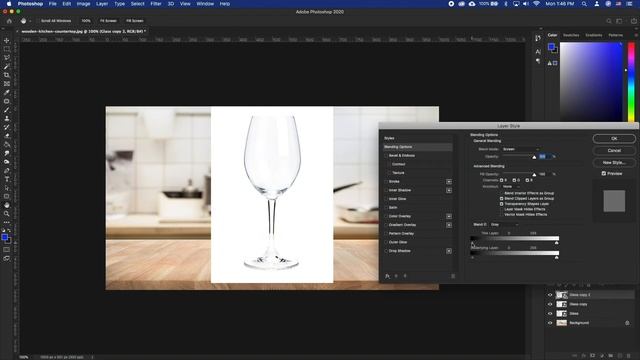Hide the Glass copy 2 layer
Screen dimensions: 640x360
point(550,295)
